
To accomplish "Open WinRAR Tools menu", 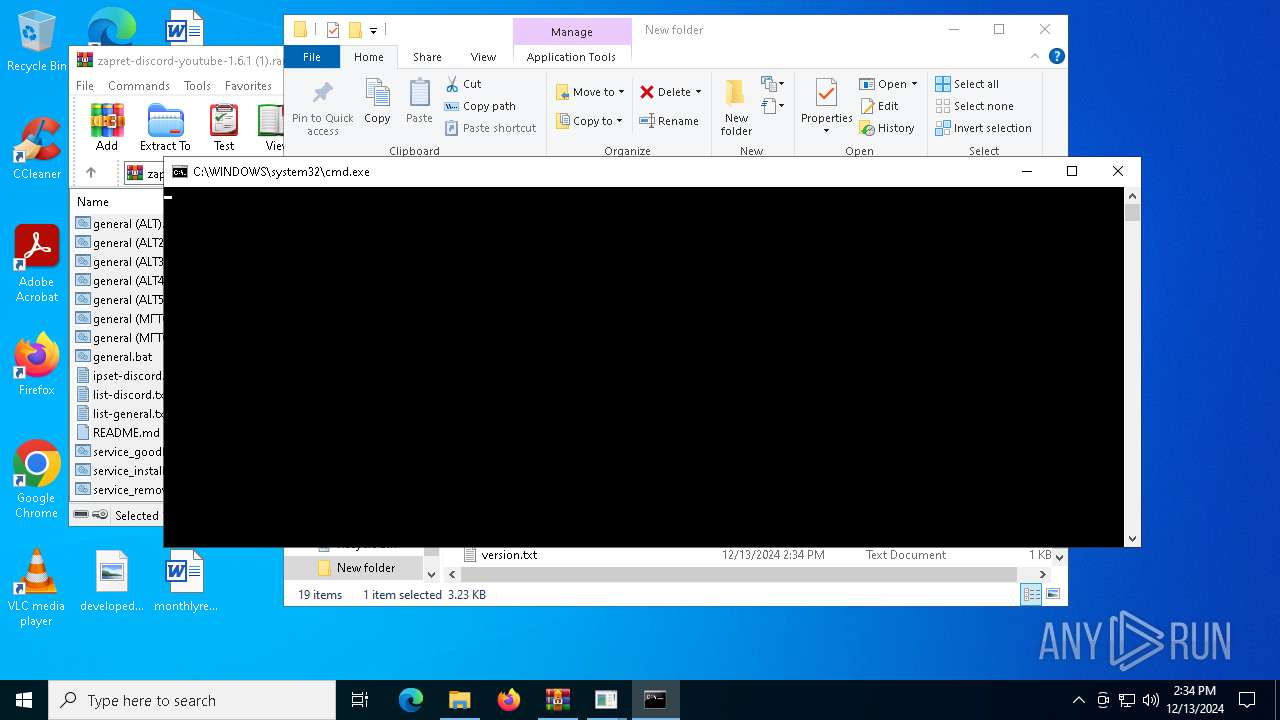I will pyautogui.click(x=197, y=86).
